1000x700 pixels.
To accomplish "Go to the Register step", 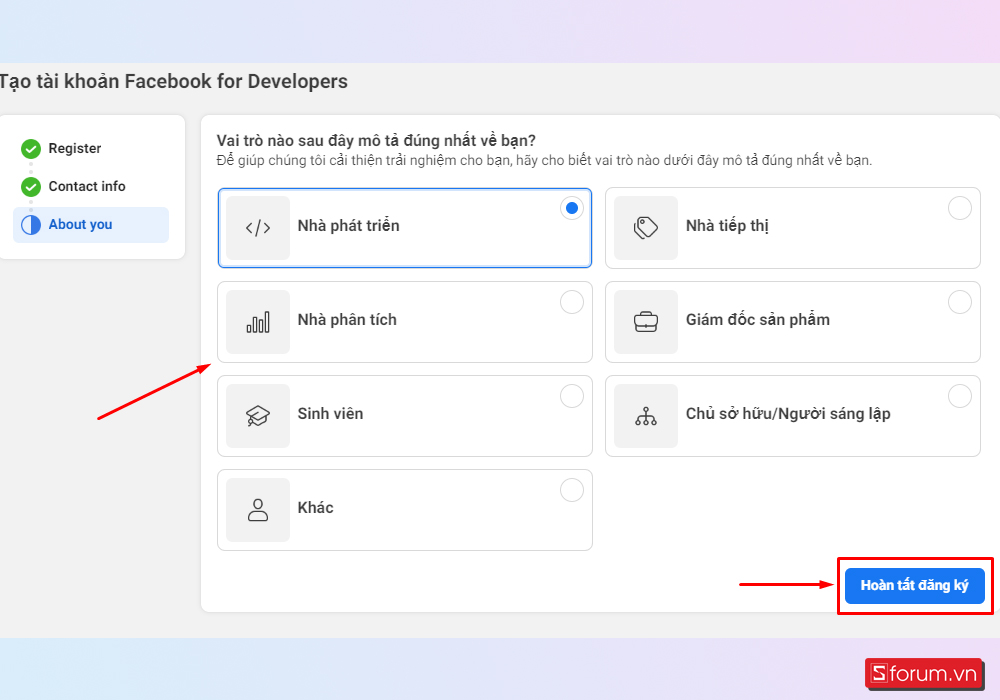I will tap(75, 149).
